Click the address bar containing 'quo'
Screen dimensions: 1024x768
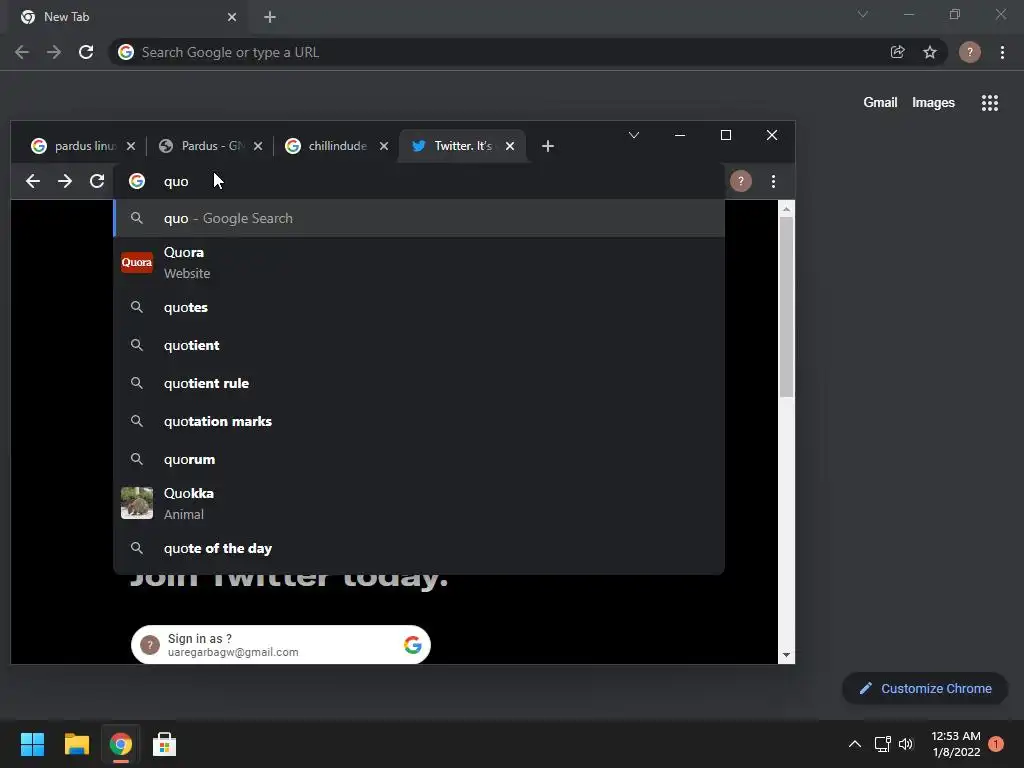[419, 181]
